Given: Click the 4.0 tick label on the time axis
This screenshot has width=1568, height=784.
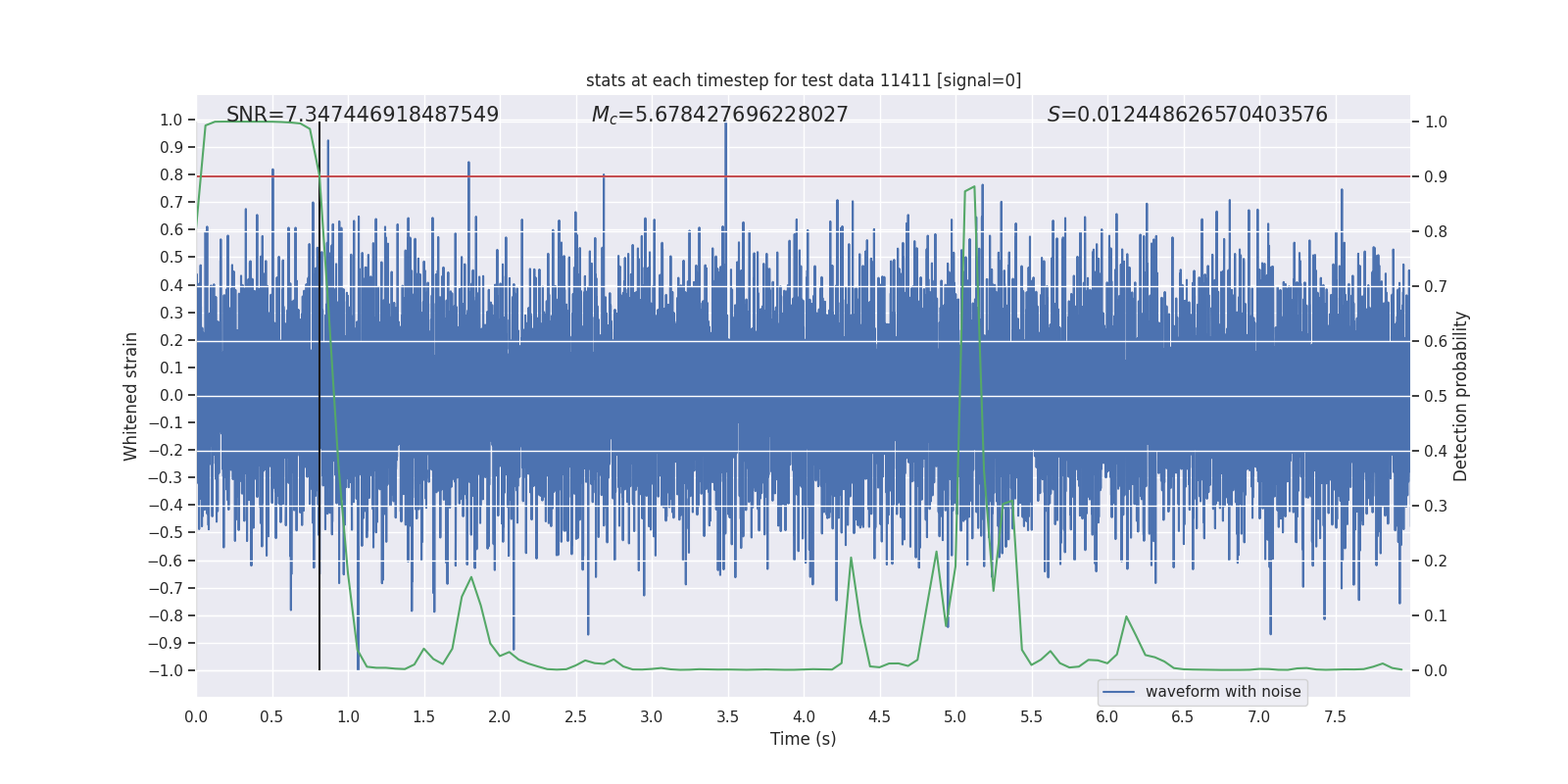Looking at the screenshot, I should pos(804,716).
